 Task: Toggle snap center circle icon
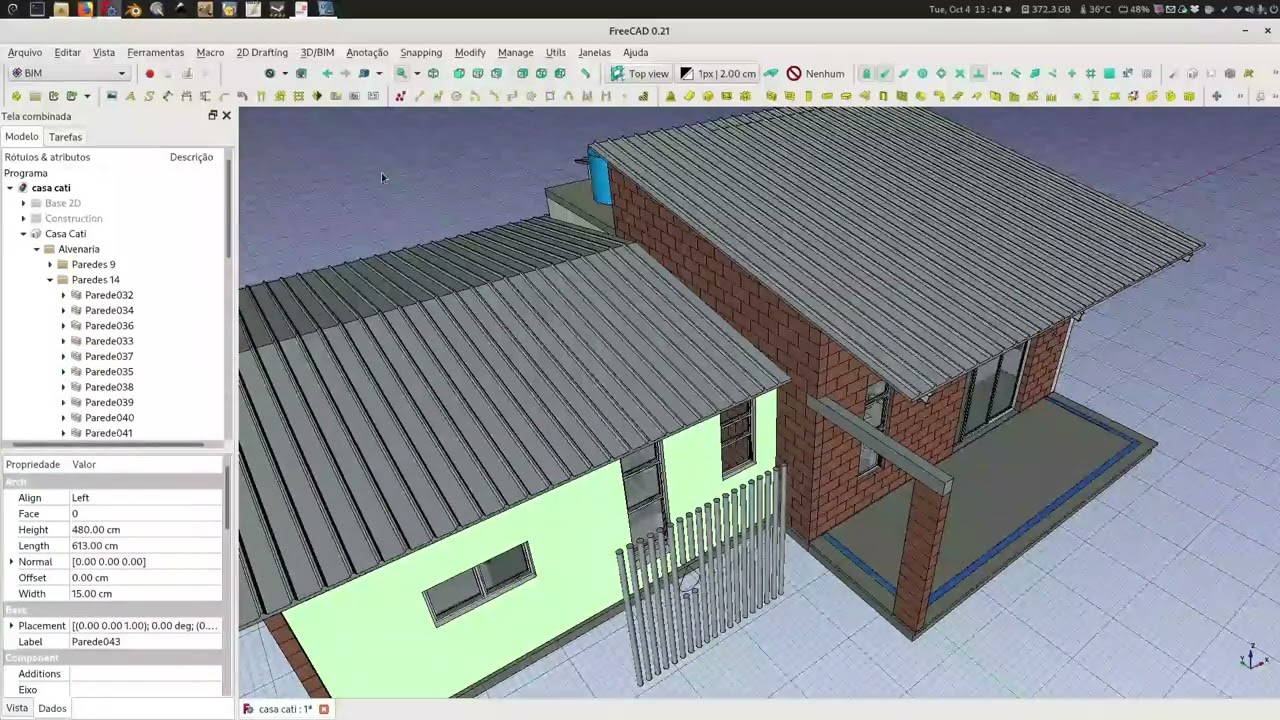click(x=922, y=73)
